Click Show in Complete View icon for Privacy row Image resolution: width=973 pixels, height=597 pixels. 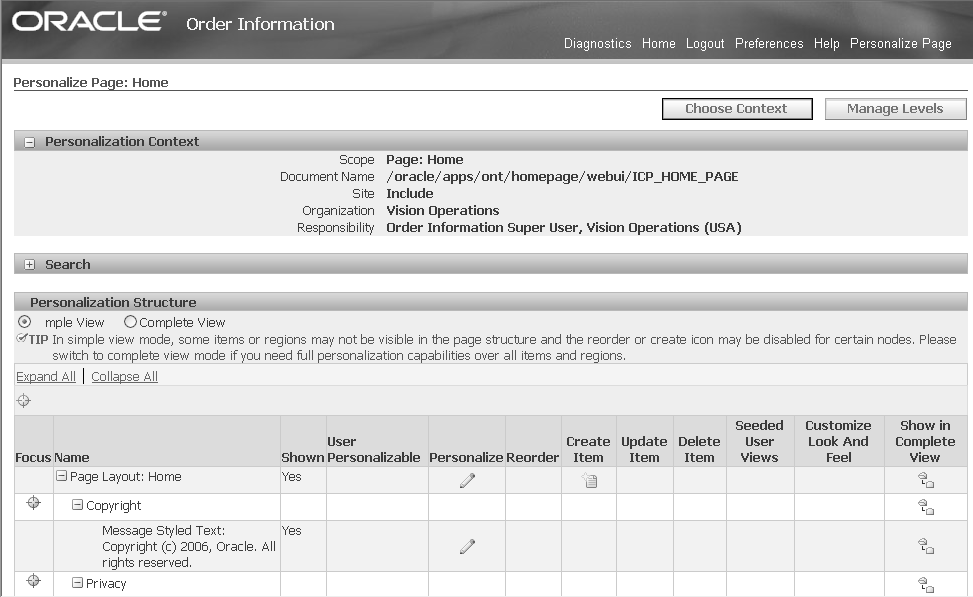[x=926, y=585]
